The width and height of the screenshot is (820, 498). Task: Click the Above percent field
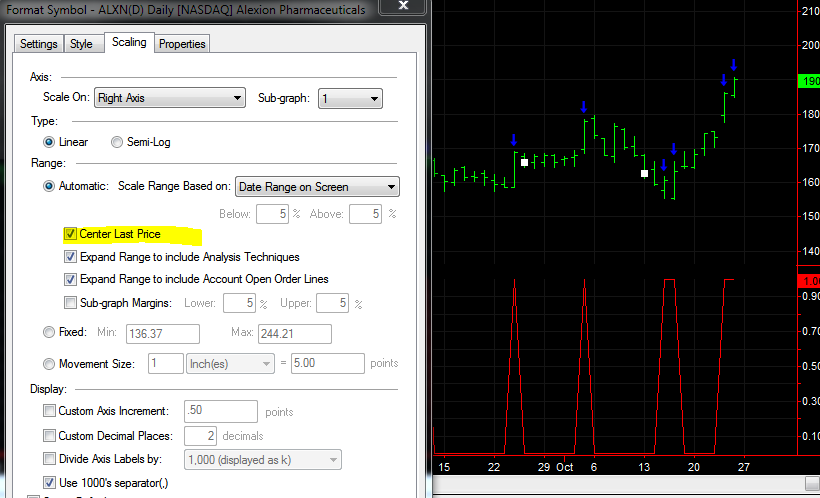click(x=366, y=213)
